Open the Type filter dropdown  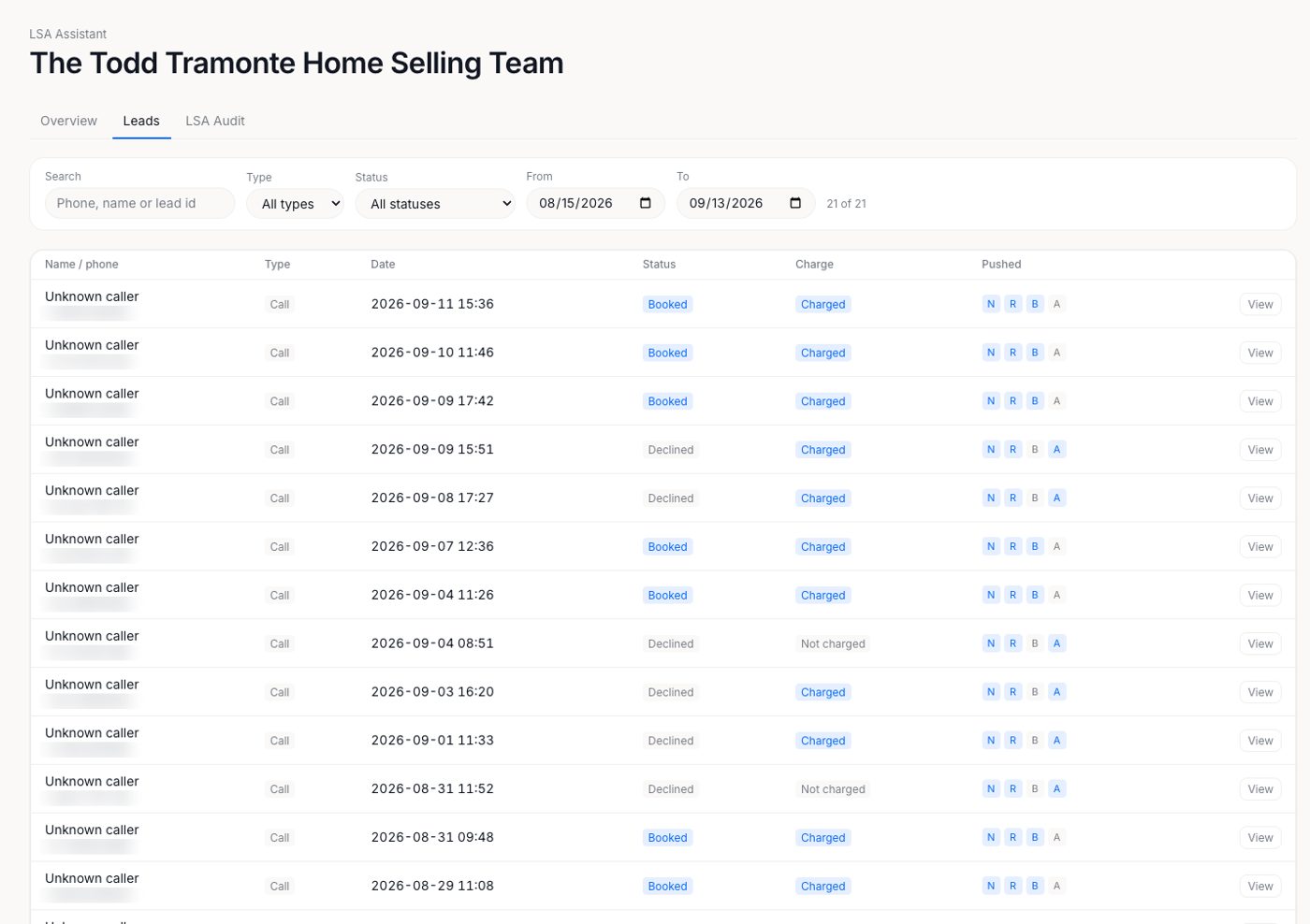tap(295, 204)
